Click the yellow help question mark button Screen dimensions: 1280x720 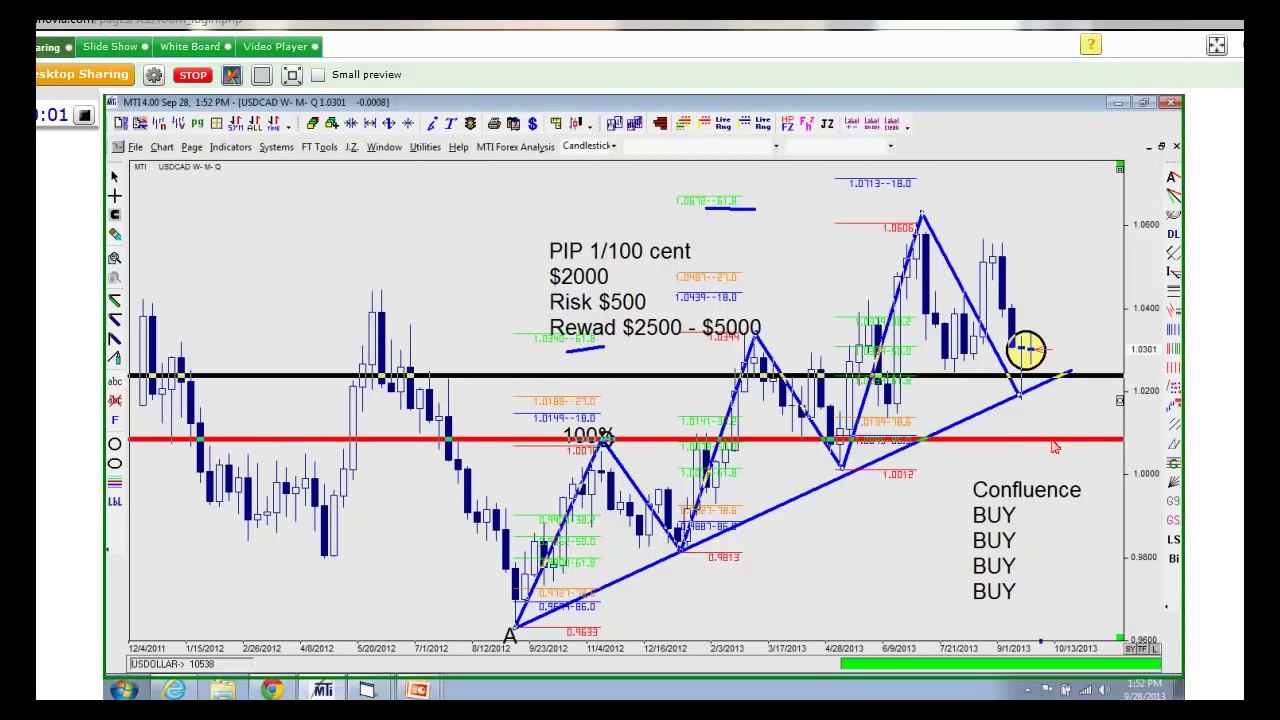click(1091, 44)
